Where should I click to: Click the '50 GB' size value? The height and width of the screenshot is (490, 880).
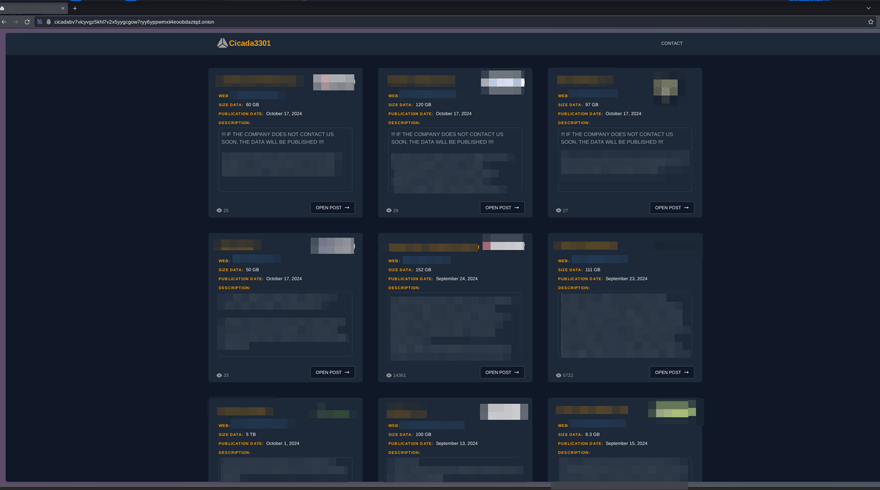[x=253, y=270]
